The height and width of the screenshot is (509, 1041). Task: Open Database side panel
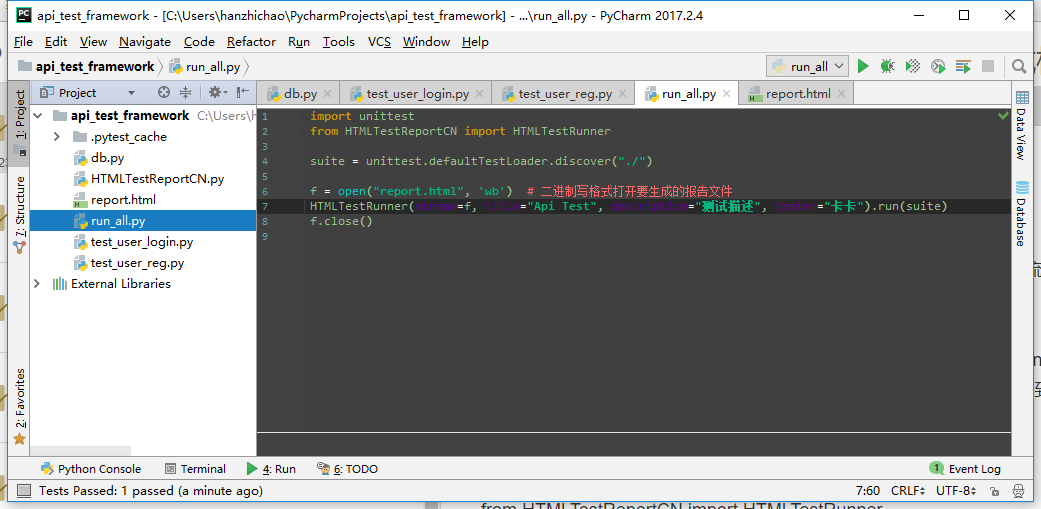click(1022, 212)
